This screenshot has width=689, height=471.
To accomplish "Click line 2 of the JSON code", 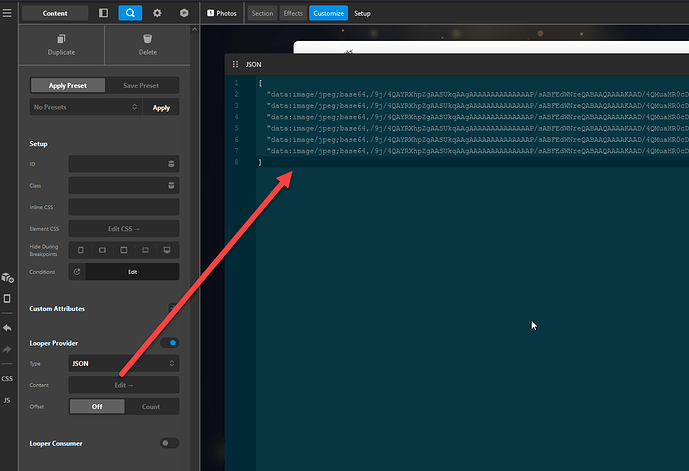I will 478,94.
